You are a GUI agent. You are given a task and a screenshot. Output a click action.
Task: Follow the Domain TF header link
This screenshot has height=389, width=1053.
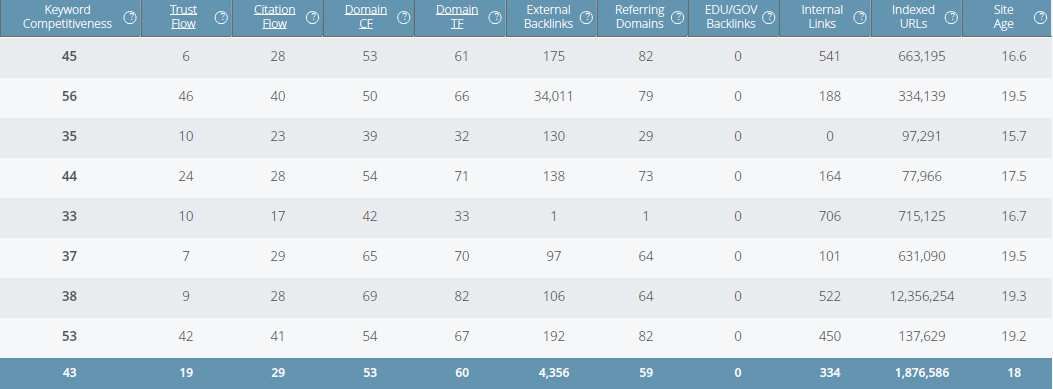click(x=457, y=17)
